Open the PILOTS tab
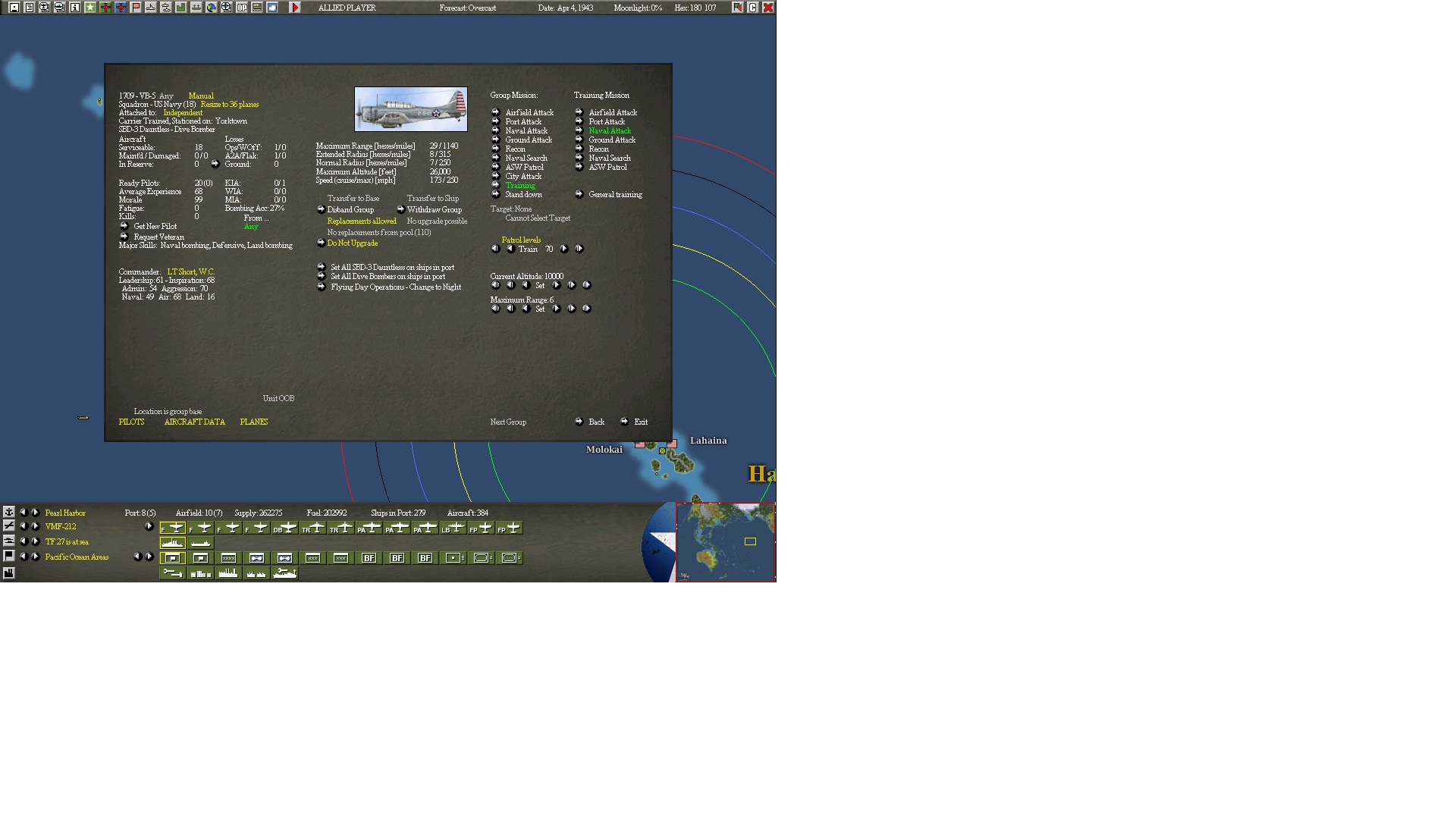This screenshot has height=819, width=1456. click(131, 422)
